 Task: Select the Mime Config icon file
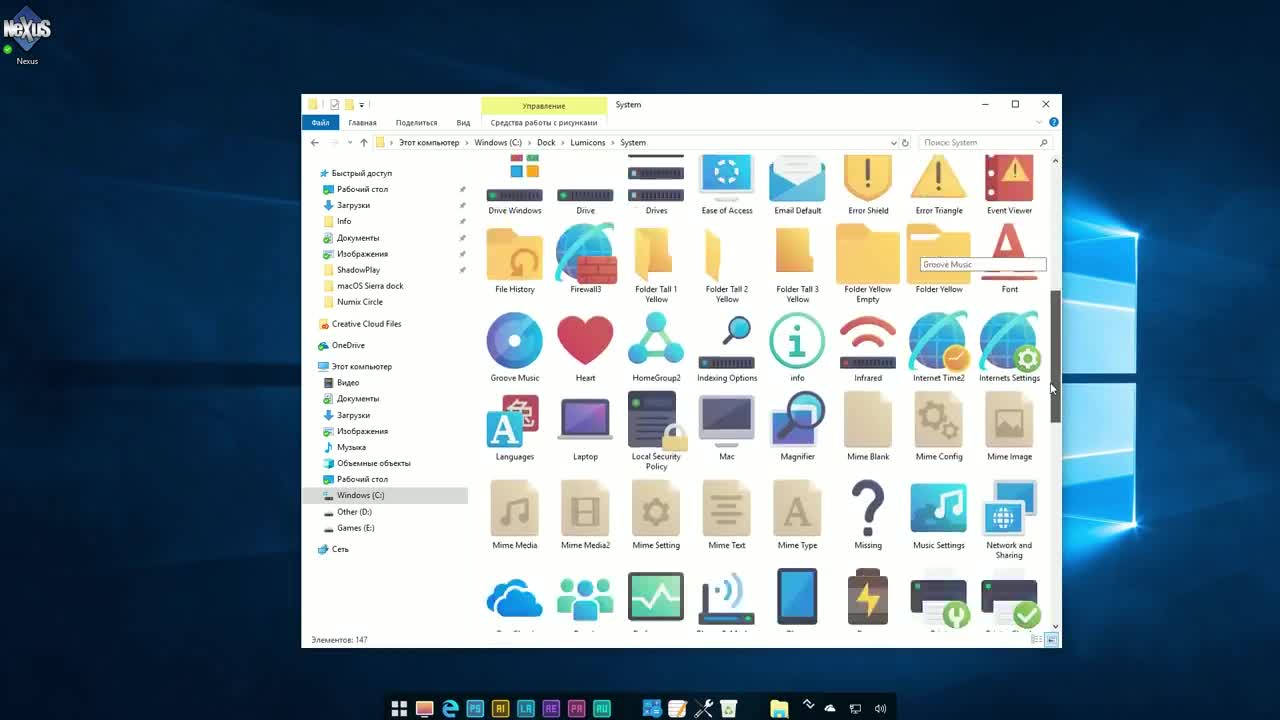pos(939,426)
